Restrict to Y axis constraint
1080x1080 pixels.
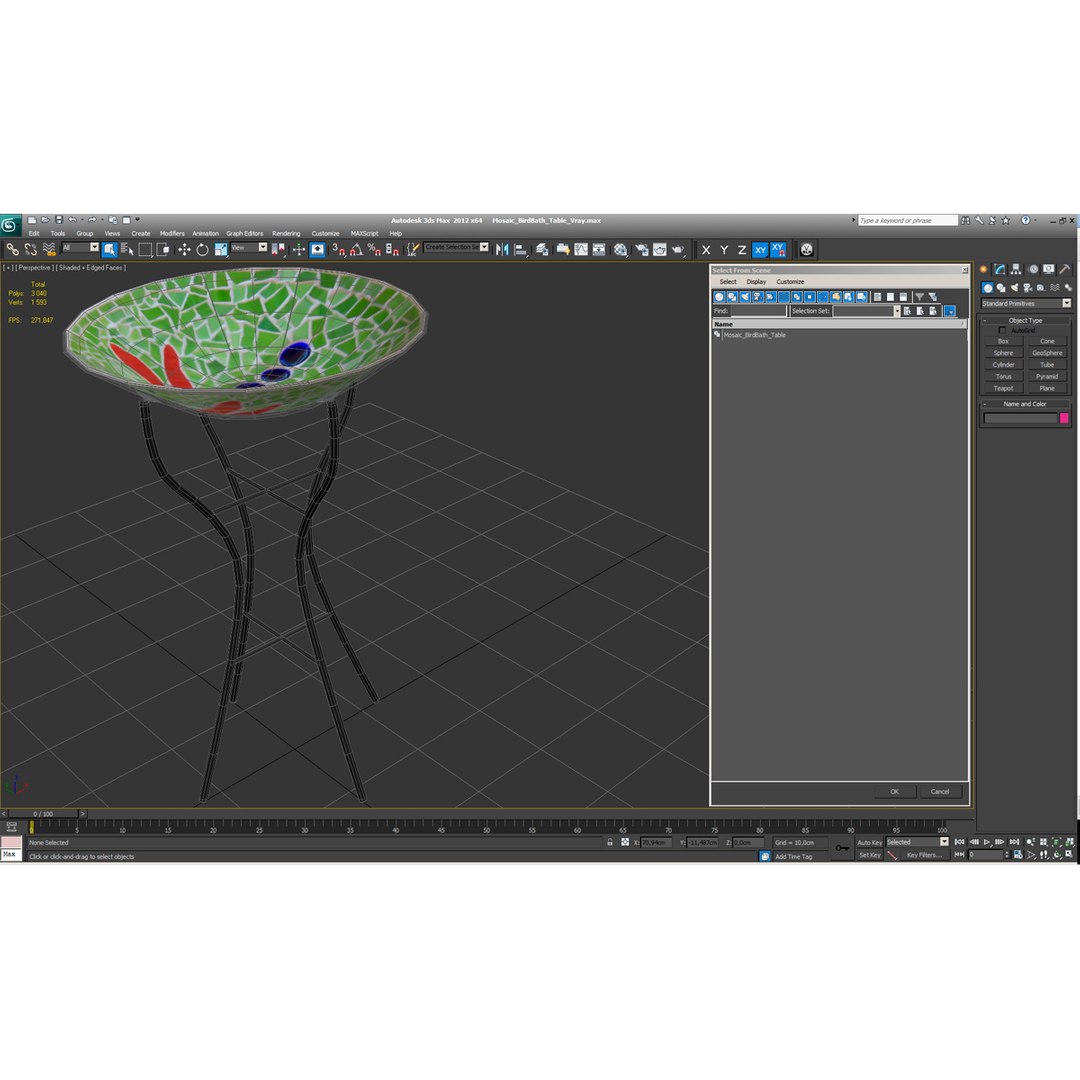724,250
